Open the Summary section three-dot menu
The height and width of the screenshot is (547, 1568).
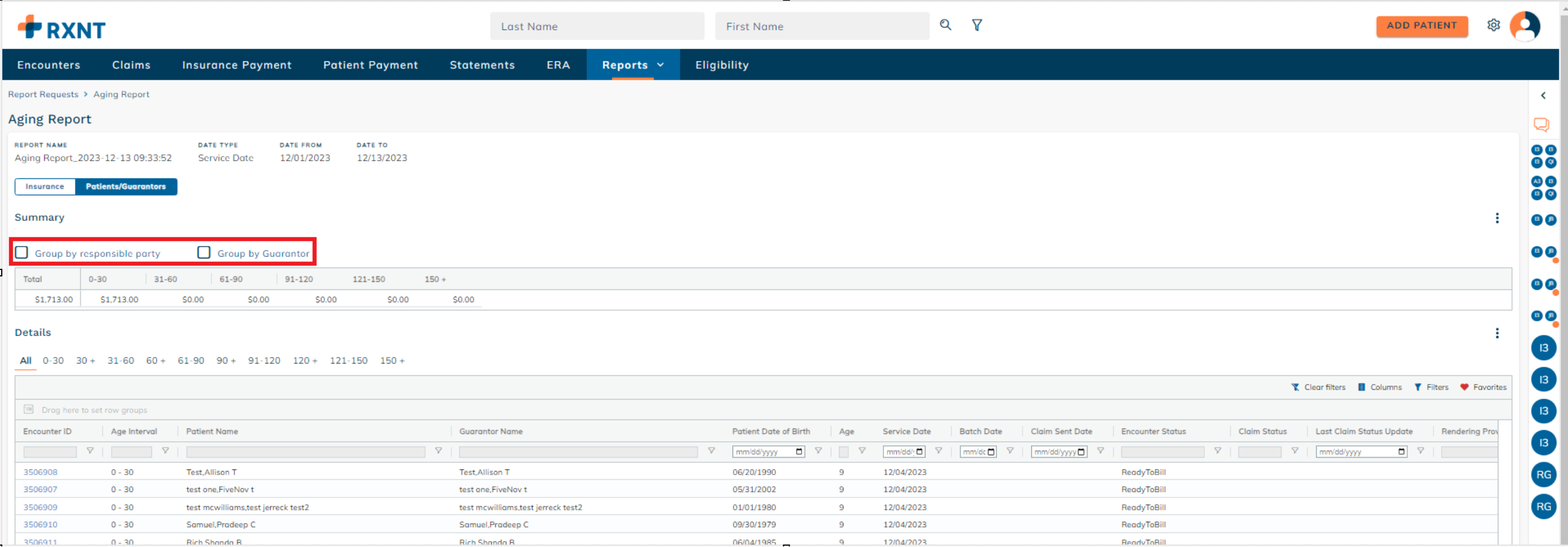click(1497, 218)
